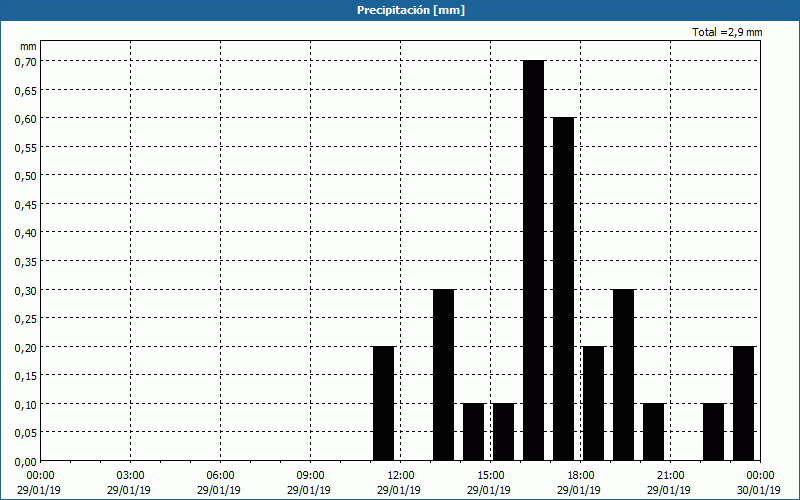Select the 0,30 y-axis value
Screen dimensions: 800x500
(x=26, y=290)
